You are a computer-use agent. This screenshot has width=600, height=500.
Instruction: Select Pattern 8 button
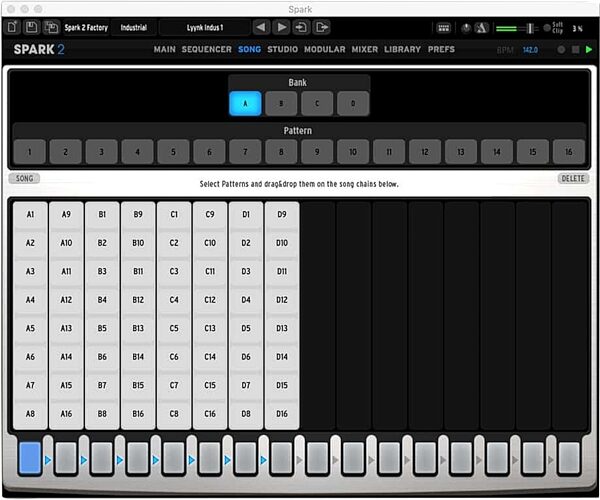281,152
